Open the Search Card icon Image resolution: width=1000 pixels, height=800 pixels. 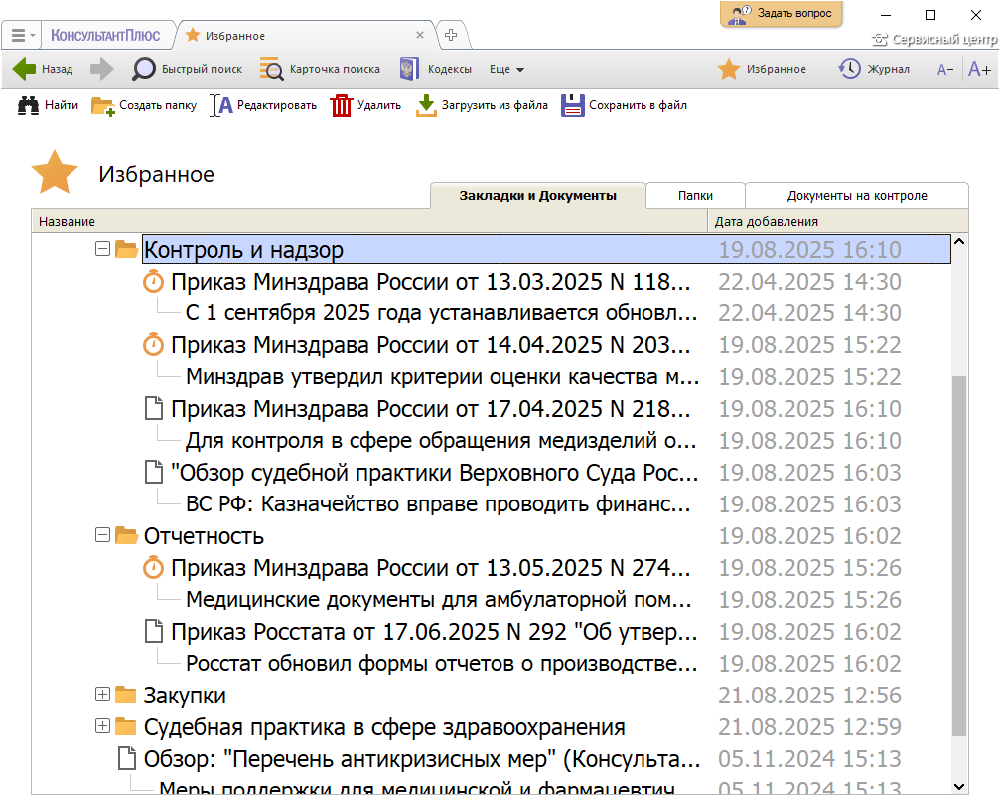(x=271, y=70)
